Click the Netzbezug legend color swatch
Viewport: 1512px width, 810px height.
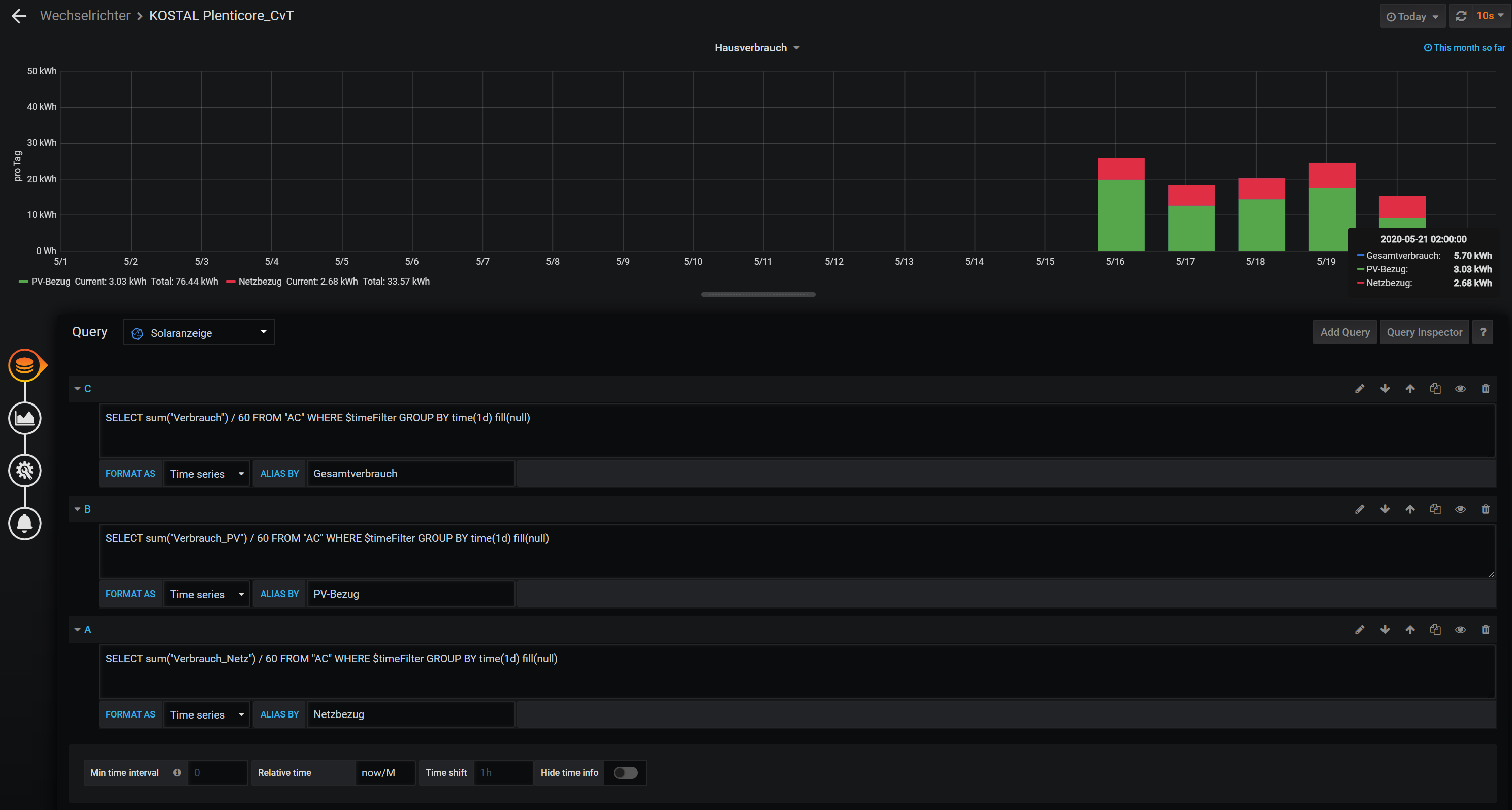coord(231,282)
